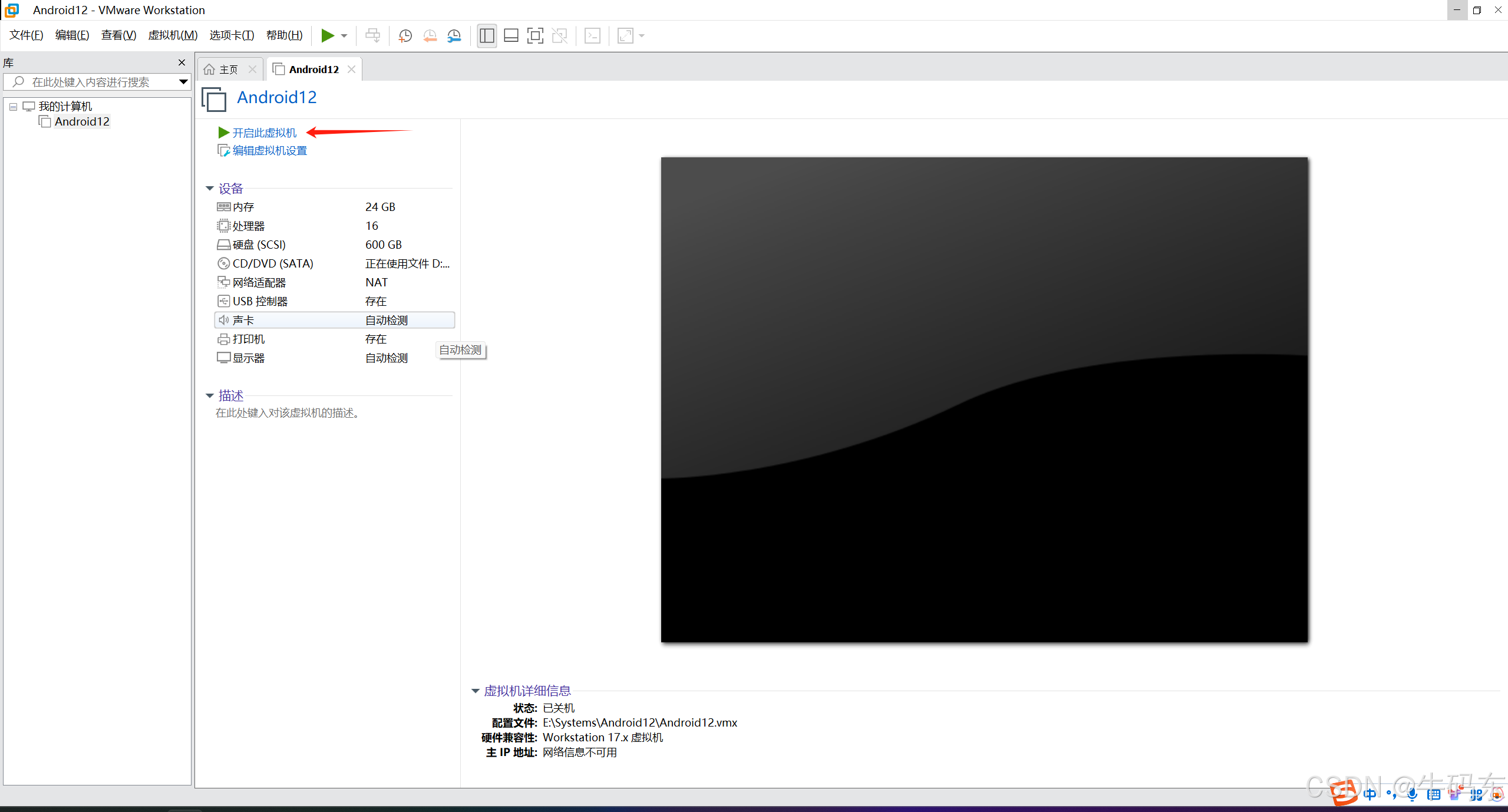Enter full screen mode icon
The image size is (1508, 812).
point(535,36)
